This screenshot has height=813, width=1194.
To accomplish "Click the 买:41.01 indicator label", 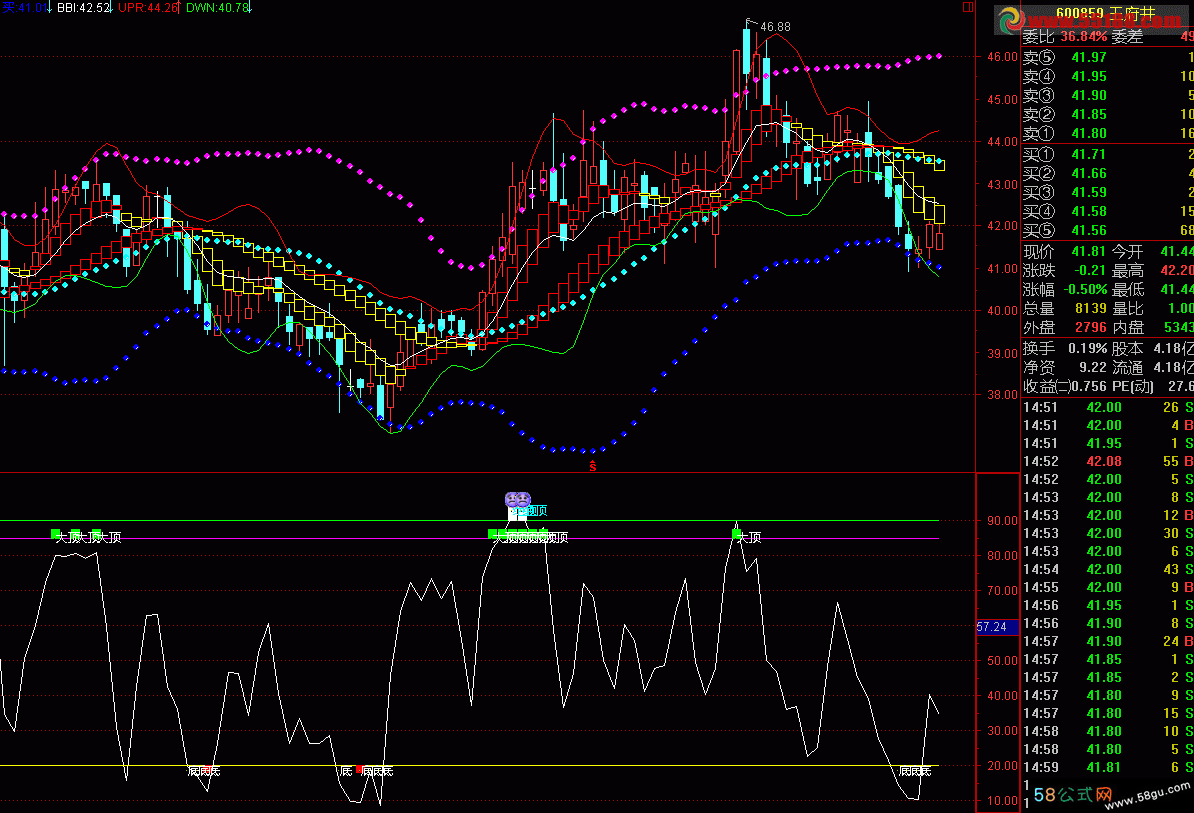I will (x=25, y=8).
